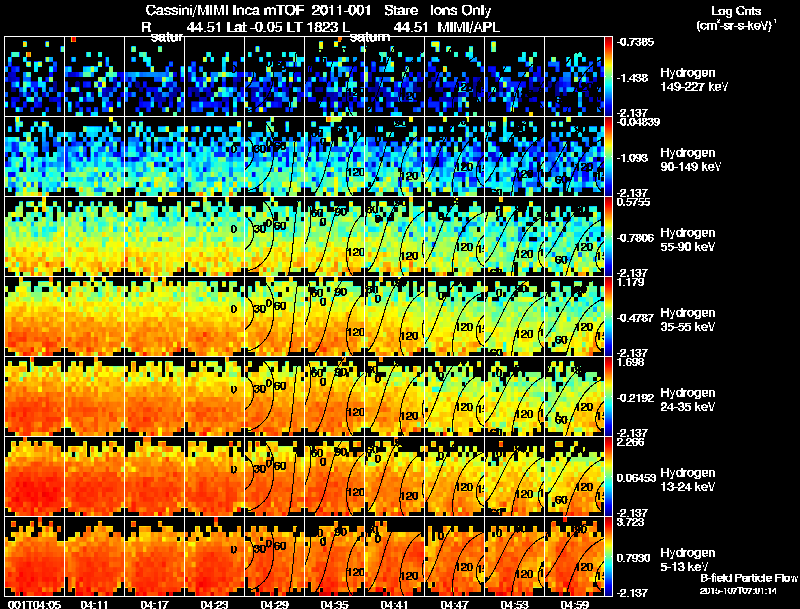Click colorbar value '-0.2192'
The image size is (800, 609).
tap(635, 398)
